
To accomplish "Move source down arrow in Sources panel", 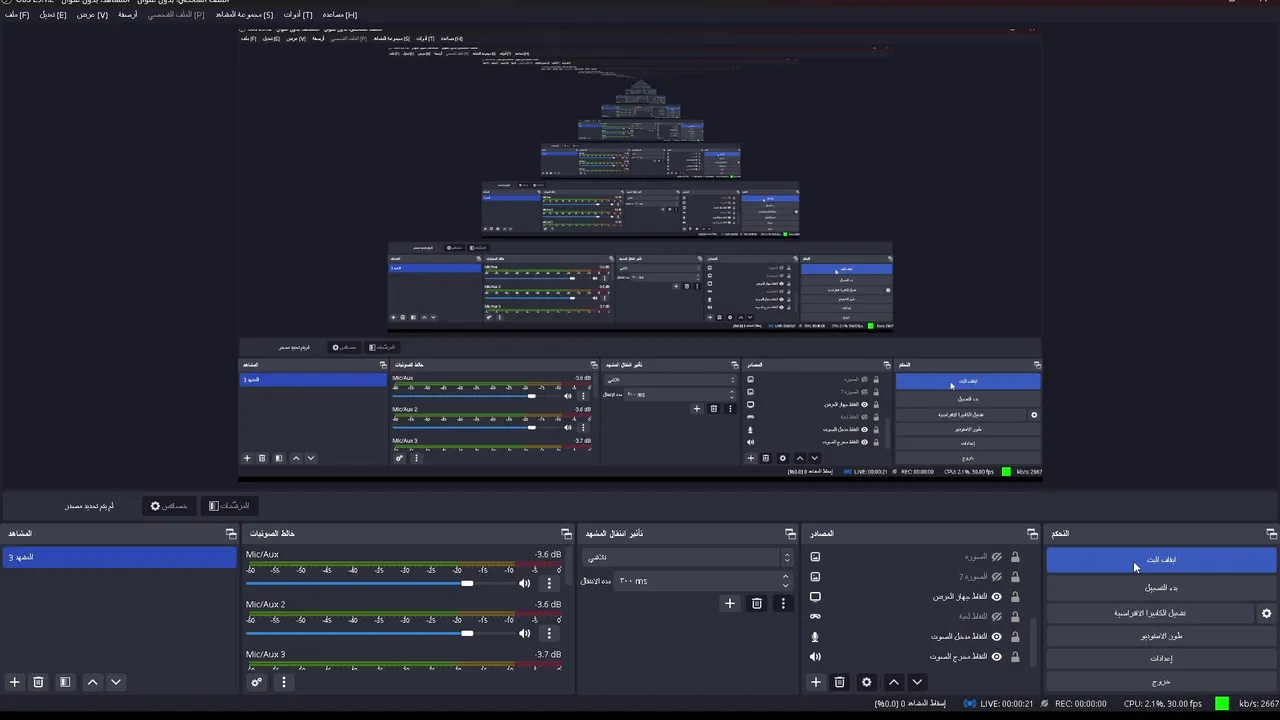I will (917, 682).
